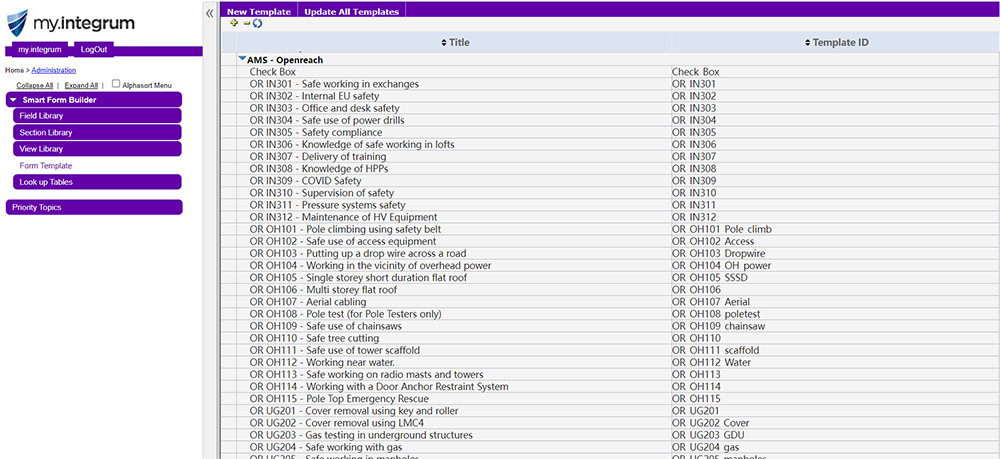This screenshot has width=1000, height=459.
Task: Open OR OH110 - Safe tree cutting
Action: coord(314,339)
